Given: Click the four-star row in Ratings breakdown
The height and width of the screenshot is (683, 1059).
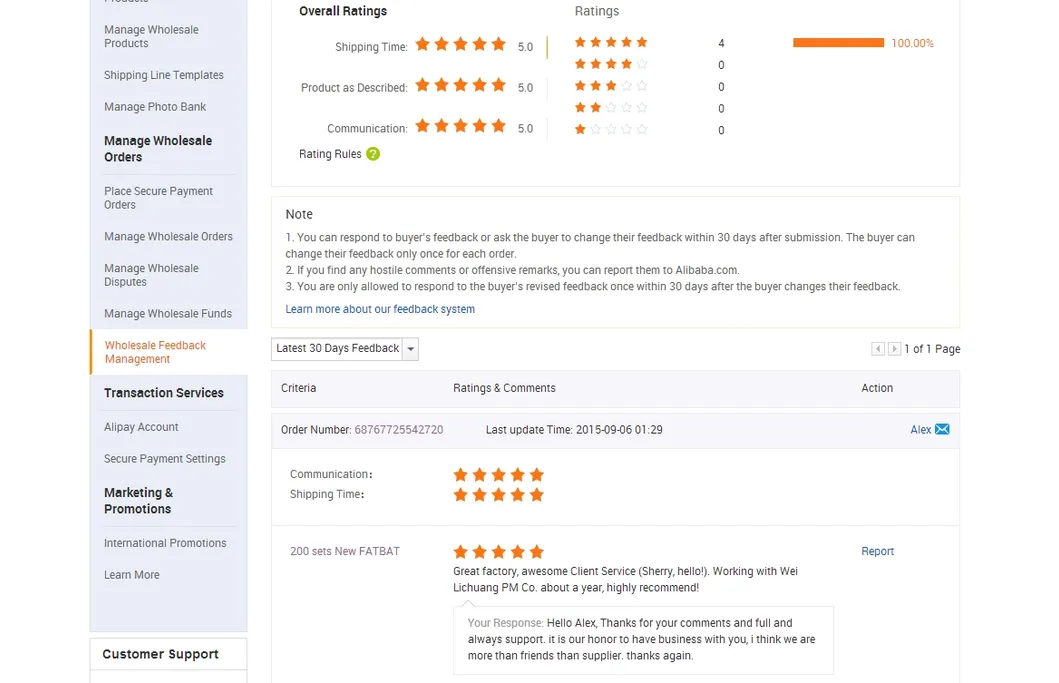Looking at the screenshot, I should point(611,65).
